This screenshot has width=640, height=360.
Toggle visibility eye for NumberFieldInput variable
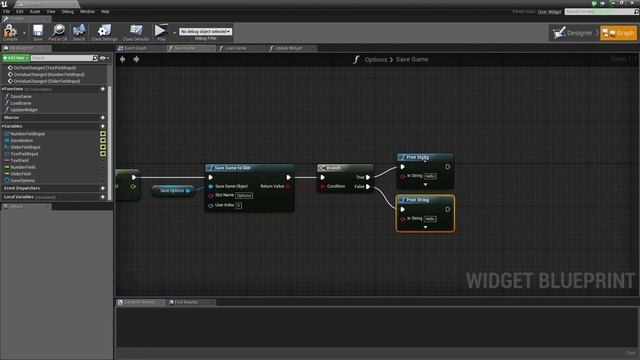click(103, 134)
